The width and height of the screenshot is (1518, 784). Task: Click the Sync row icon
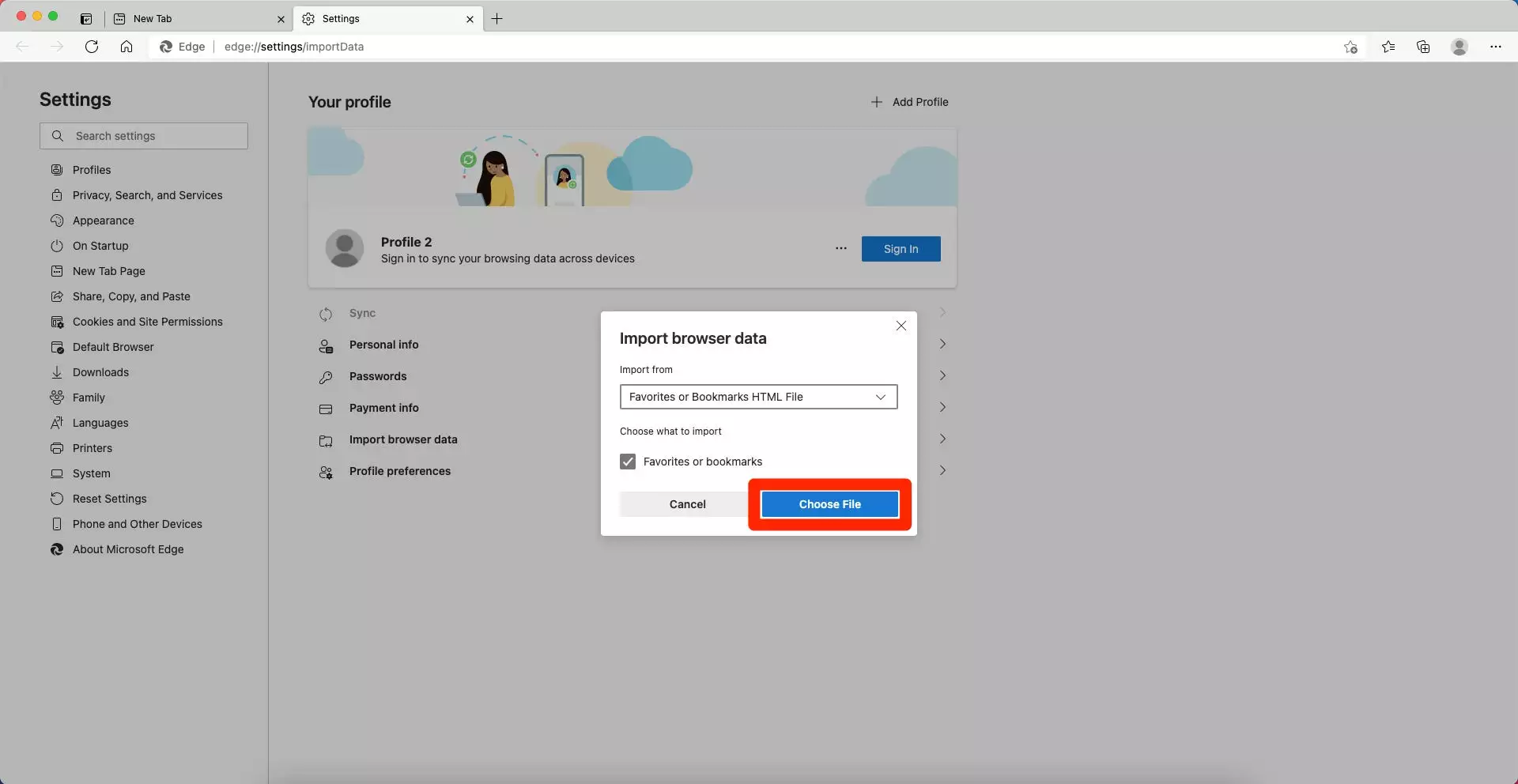click(x=326, y=315)
